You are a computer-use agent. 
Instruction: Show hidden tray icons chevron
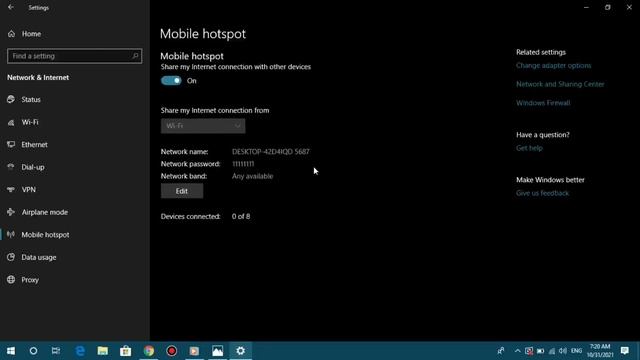(518, 351)
